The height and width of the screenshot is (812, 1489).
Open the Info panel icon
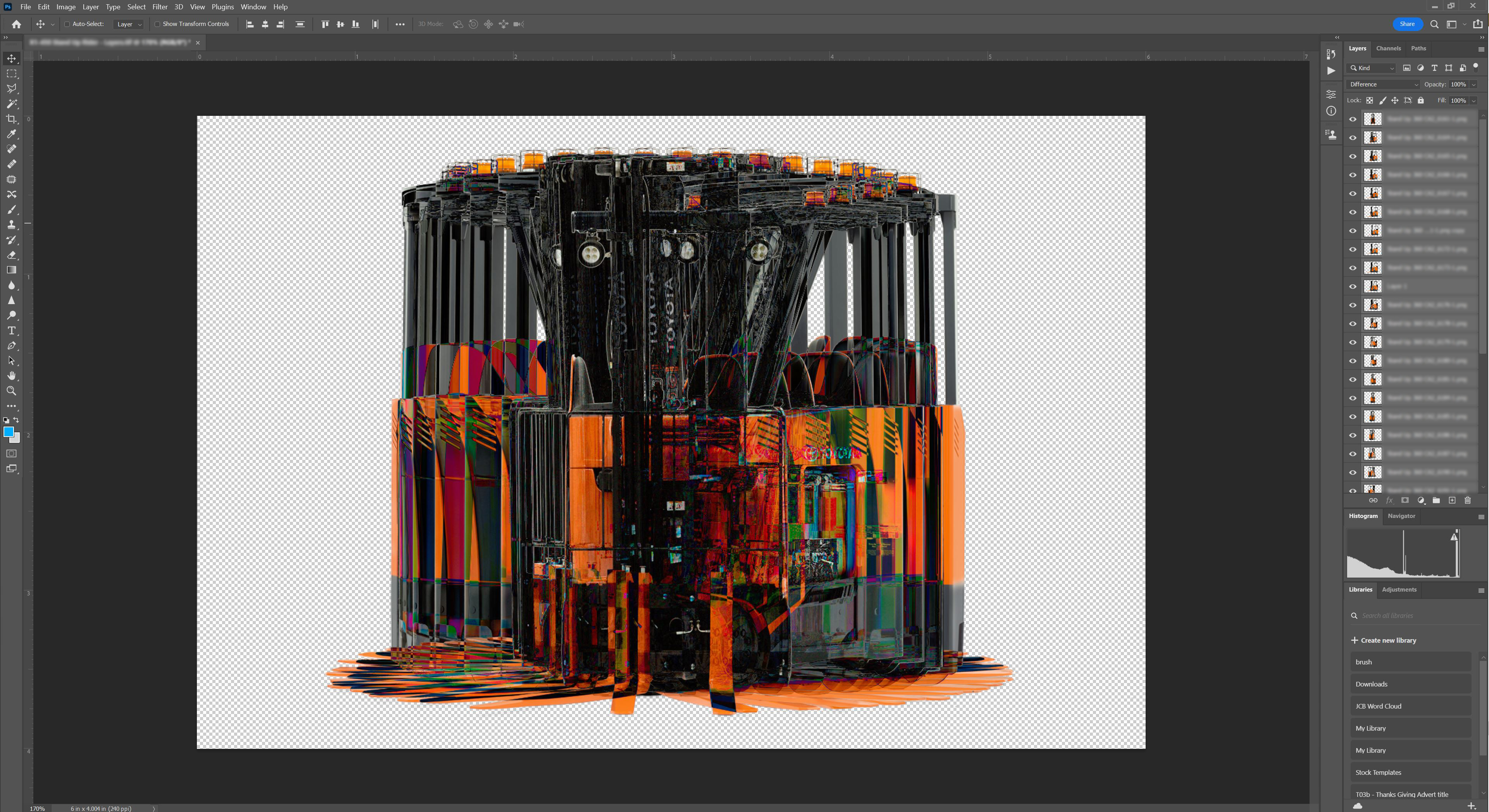1331,111
